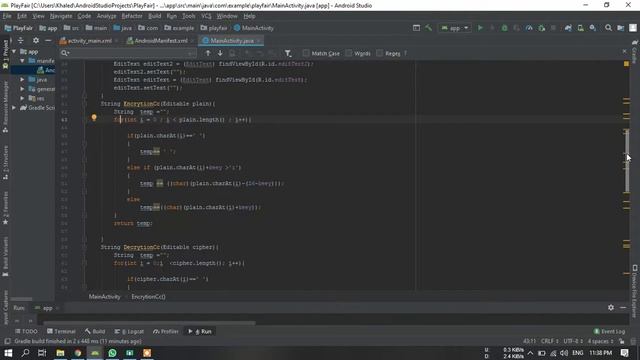
Task: Start debugging with the green bug icon
Action: tap(504, 28)
